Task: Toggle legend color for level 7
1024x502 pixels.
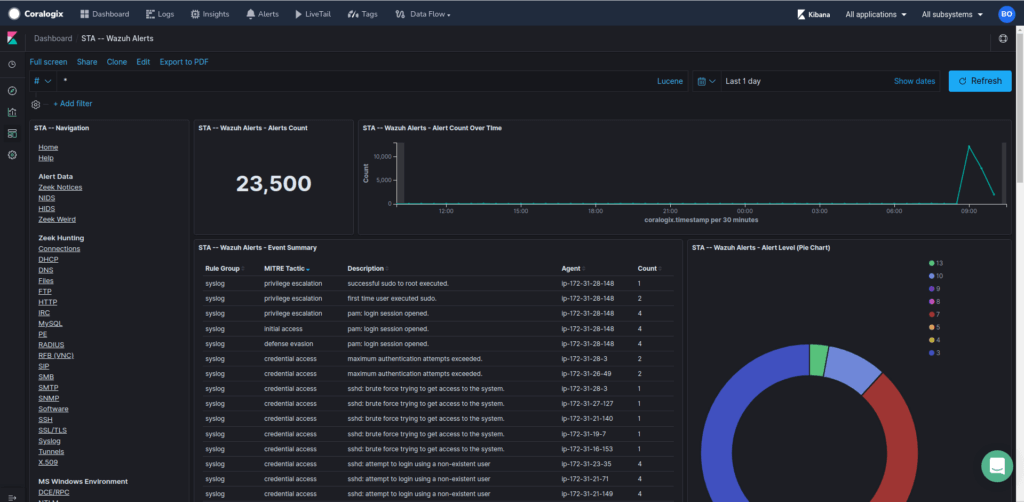Action: tap(934, 315)
